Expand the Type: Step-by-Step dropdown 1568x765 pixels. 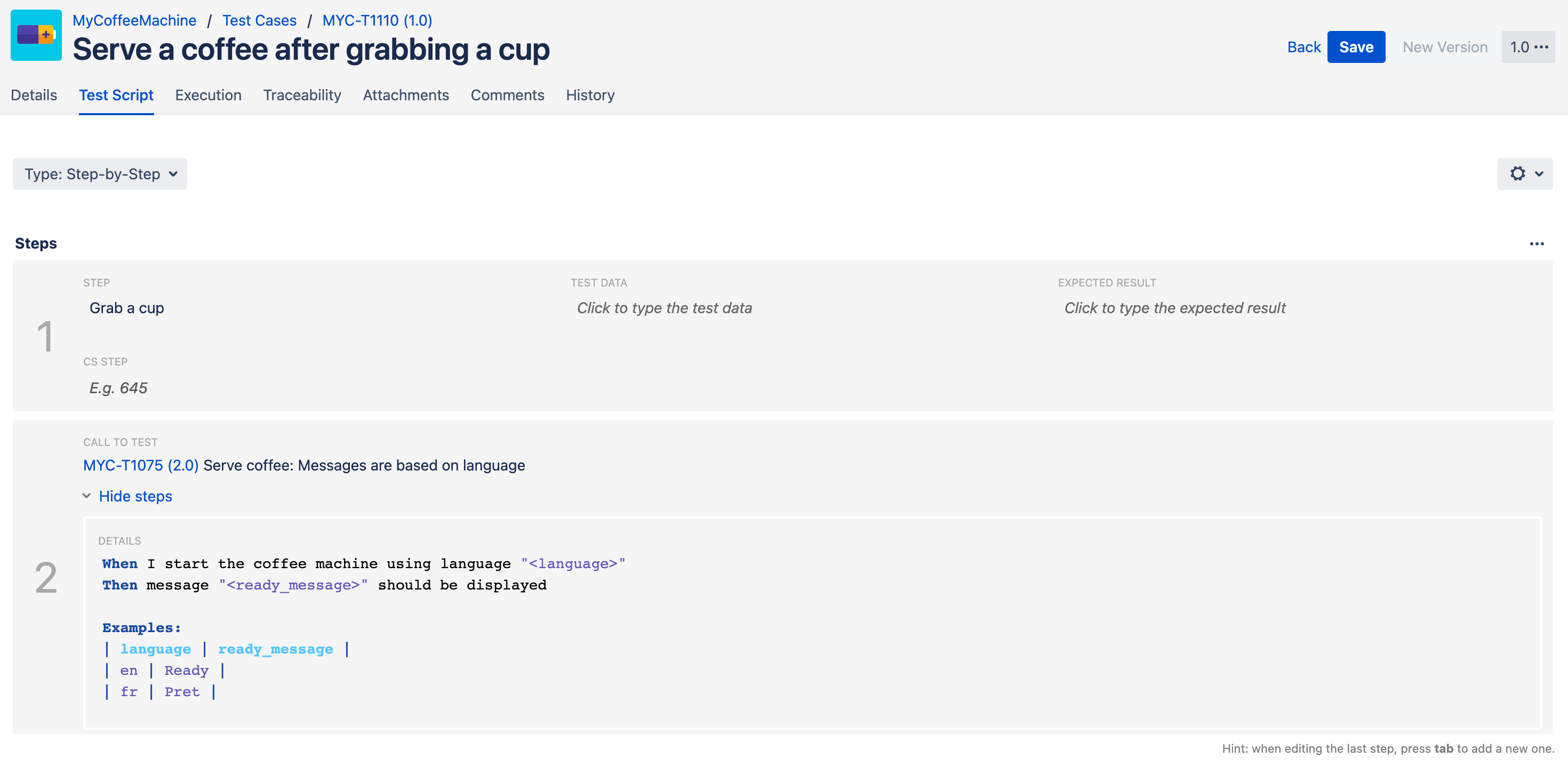pos(99,173)
